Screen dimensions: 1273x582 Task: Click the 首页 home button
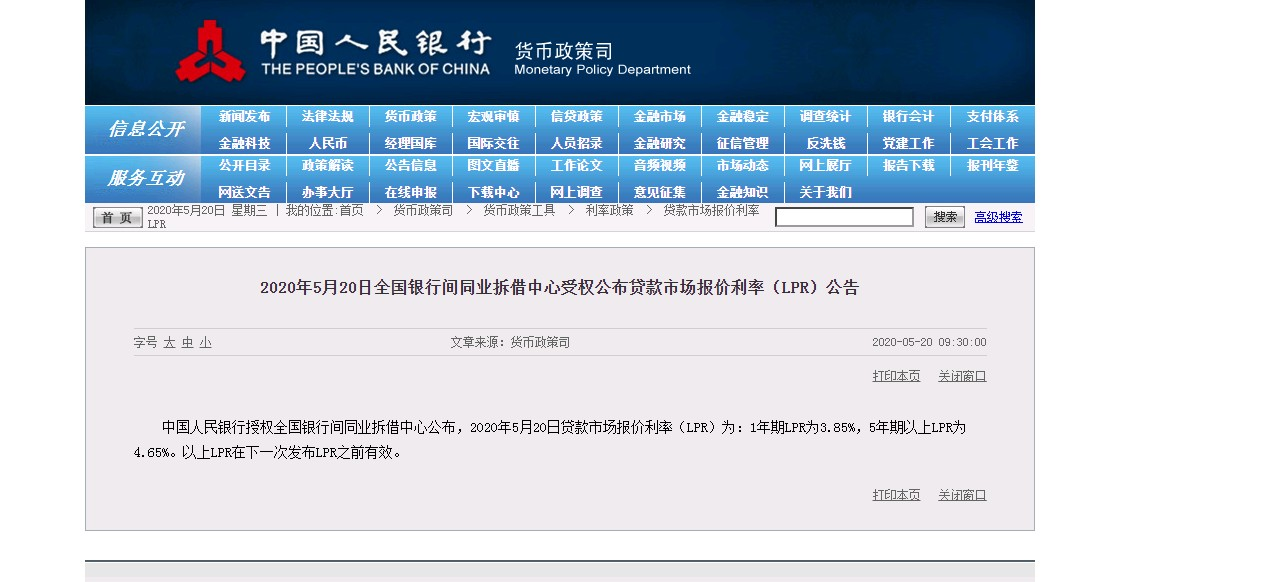(118, 217)
